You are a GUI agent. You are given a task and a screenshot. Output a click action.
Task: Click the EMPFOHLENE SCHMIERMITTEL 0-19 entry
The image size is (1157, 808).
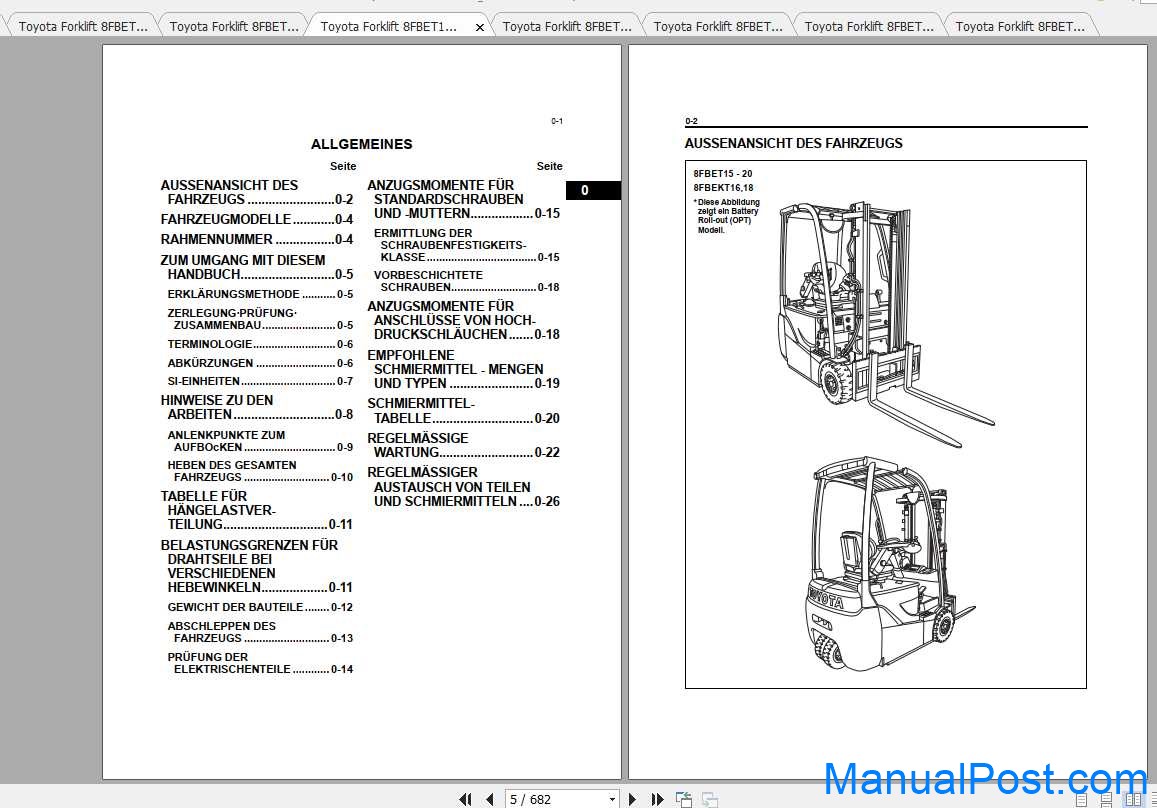click(x=463, y=369)
